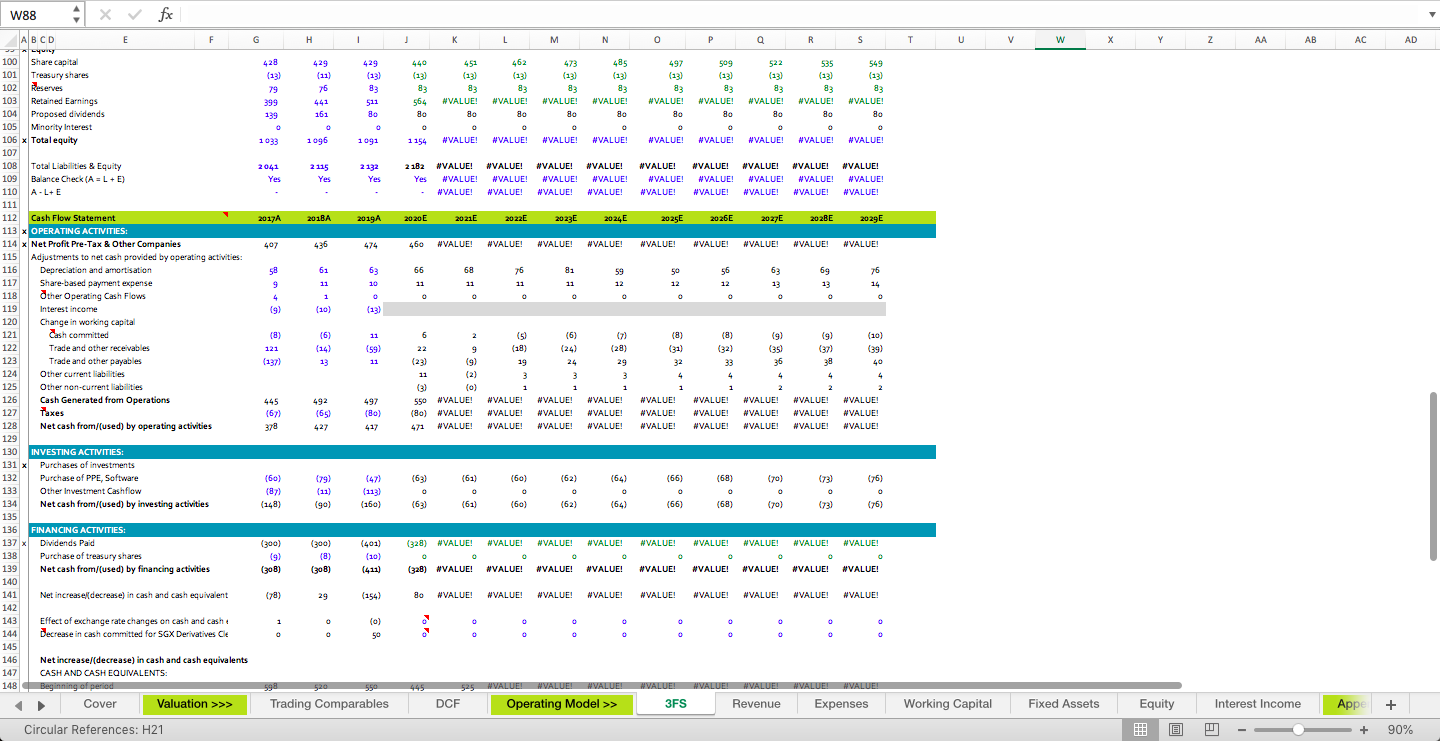The height and width of the screenshot is (741, 1440).
Task: Click Trade and other receivables label
Action: coord(99,348)
